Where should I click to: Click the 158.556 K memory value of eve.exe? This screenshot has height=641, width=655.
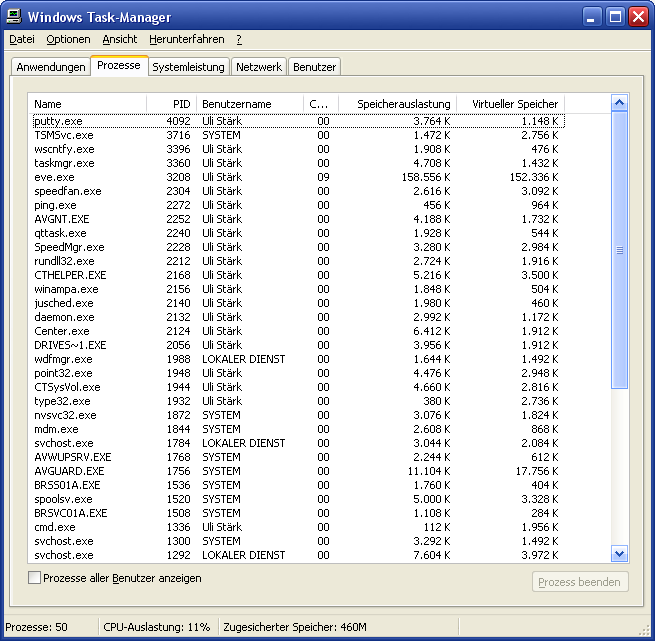click(426, 177)
